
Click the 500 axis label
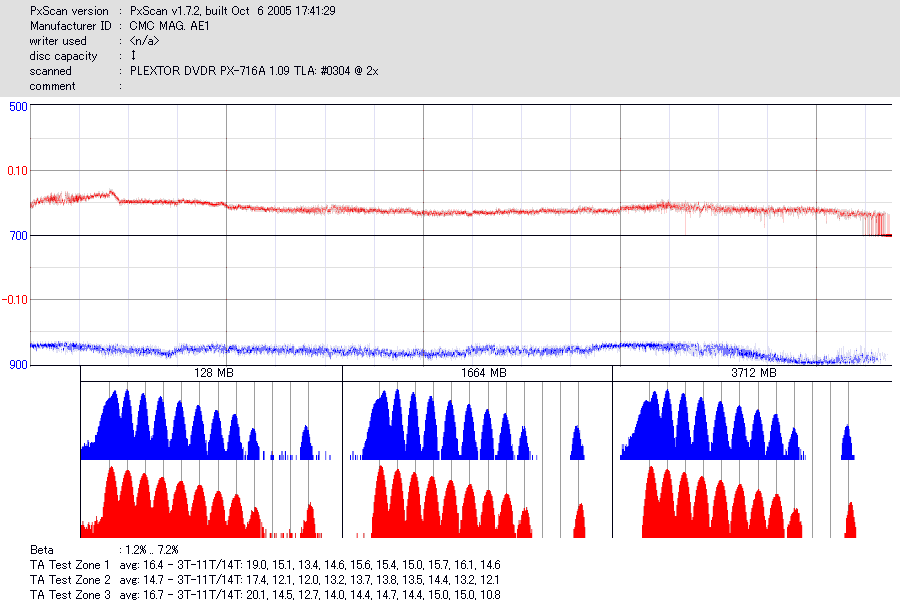18,107
